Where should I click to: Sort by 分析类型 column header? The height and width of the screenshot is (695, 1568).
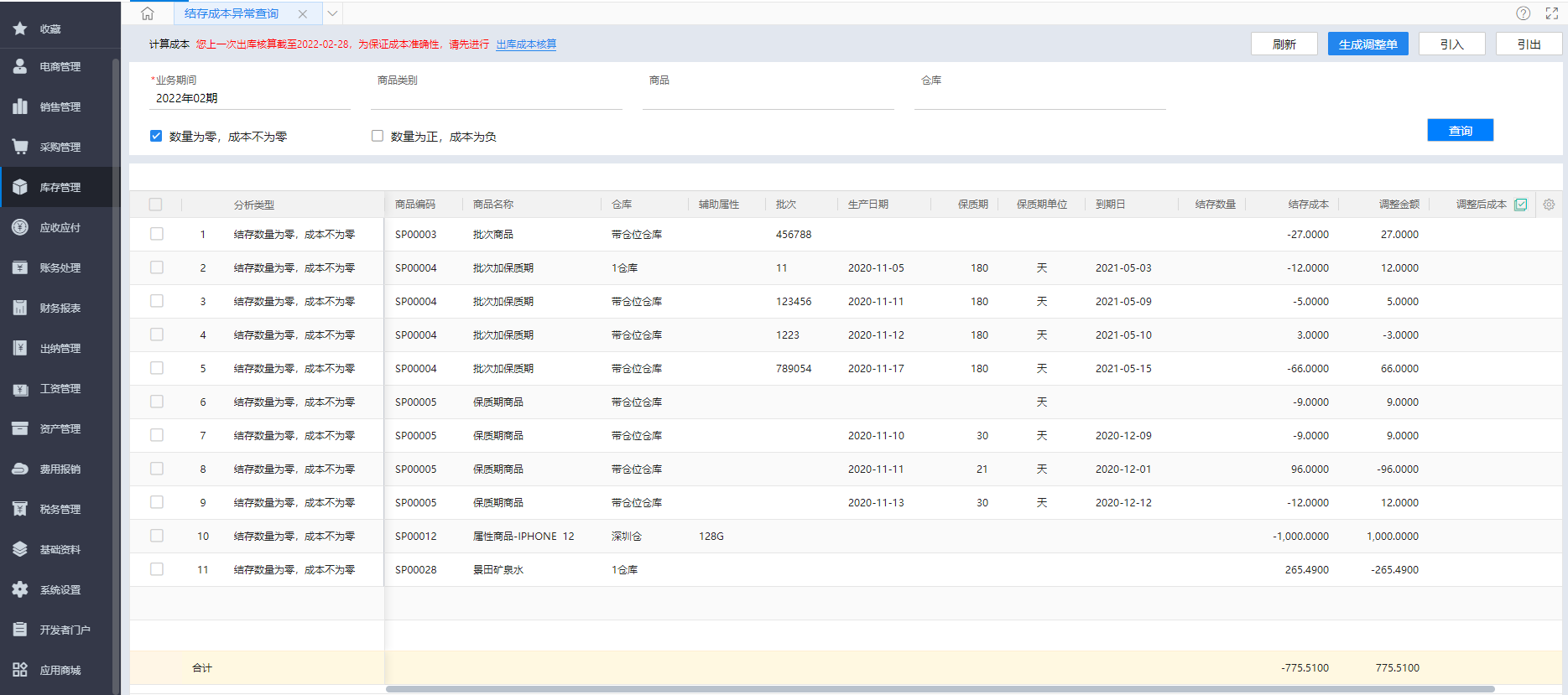coord(254,205)
